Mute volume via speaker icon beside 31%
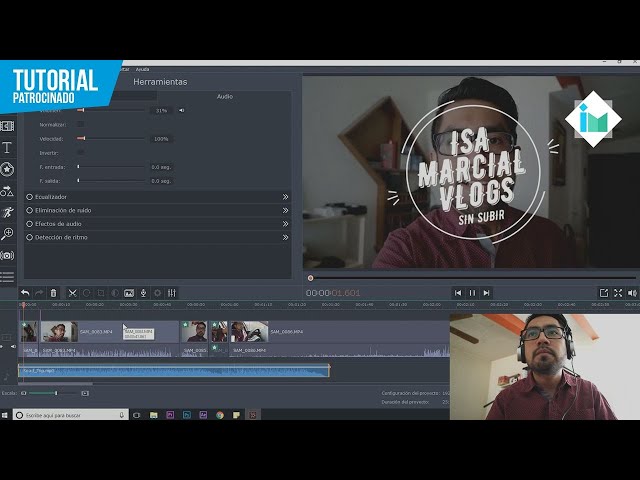This screenshot has height=480, width=640. 182,110
